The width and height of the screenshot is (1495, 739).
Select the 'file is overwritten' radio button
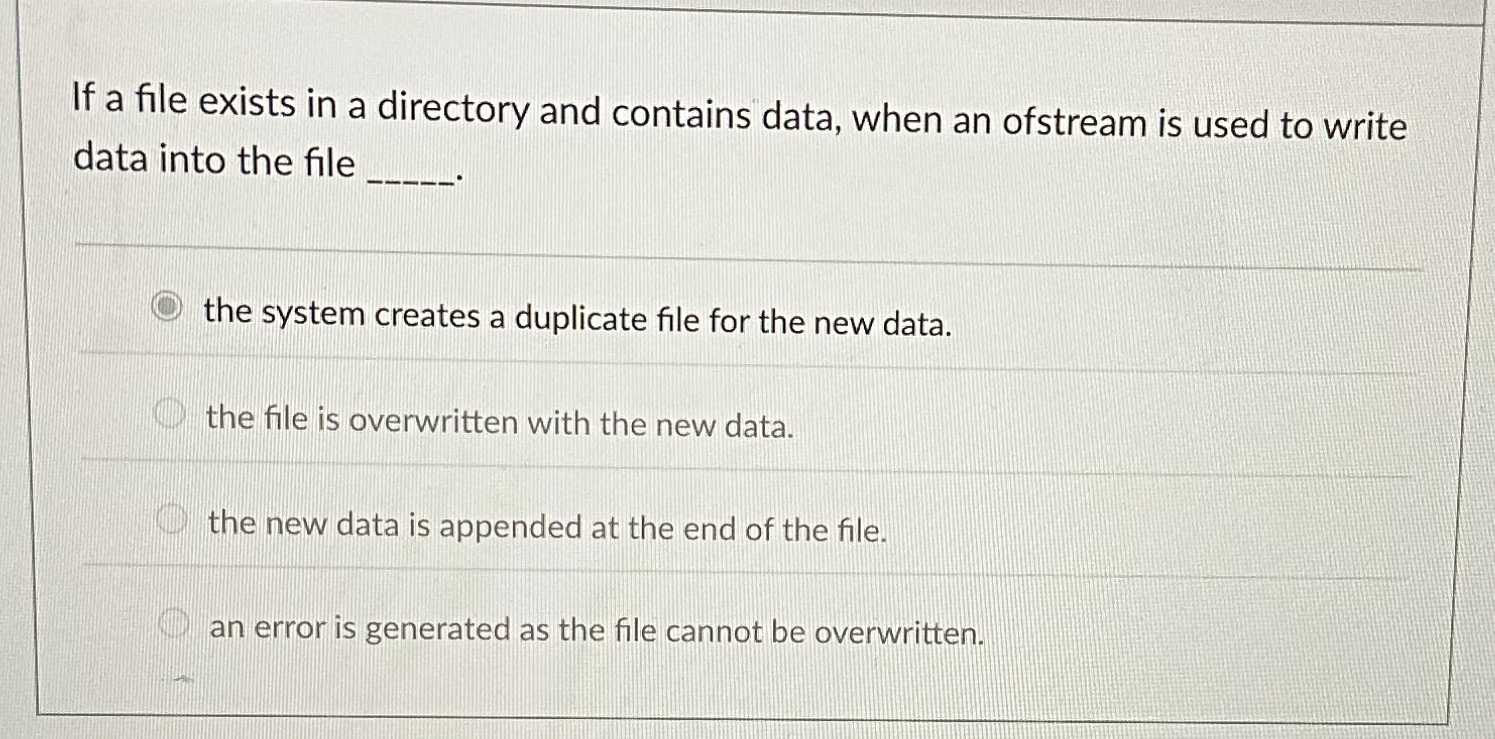pyautogui.click(x=171, y=414)
